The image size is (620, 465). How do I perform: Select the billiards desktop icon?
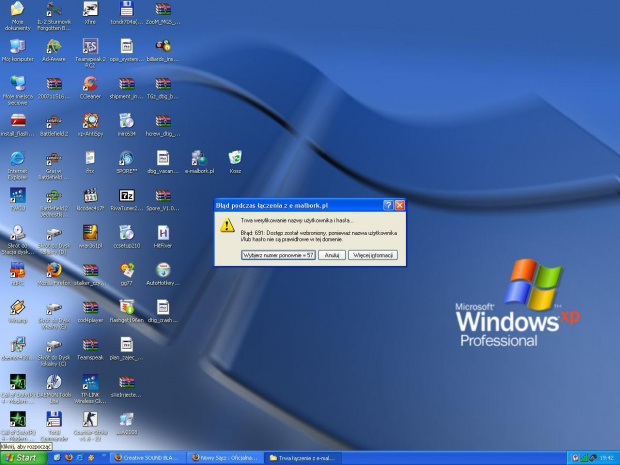click(163, 51)
